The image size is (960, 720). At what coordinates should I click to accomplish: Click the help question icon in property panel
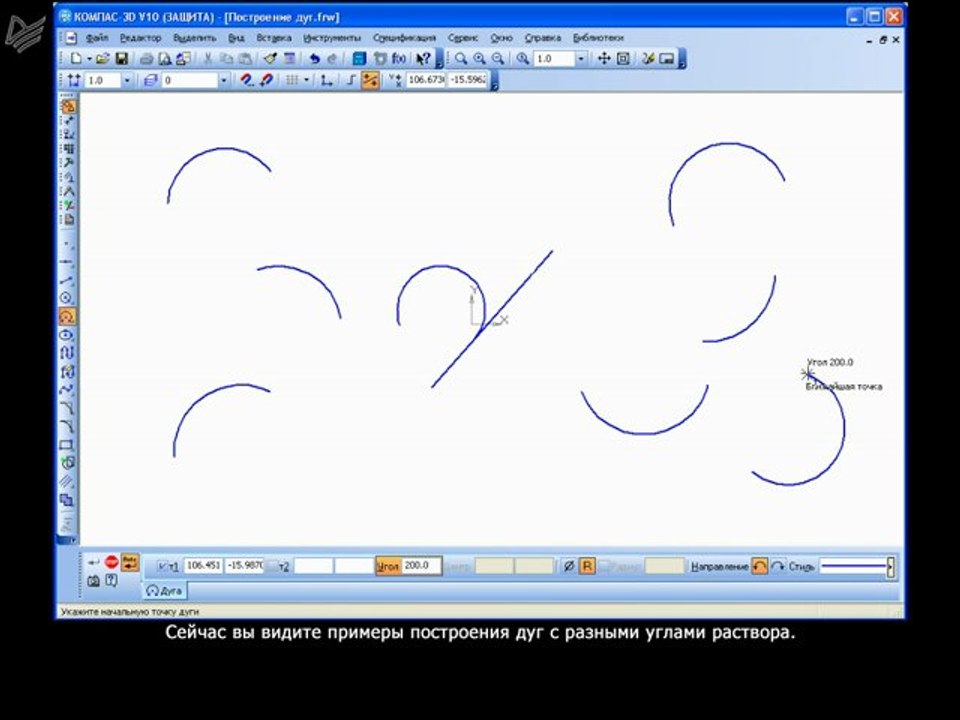point(111,580)
